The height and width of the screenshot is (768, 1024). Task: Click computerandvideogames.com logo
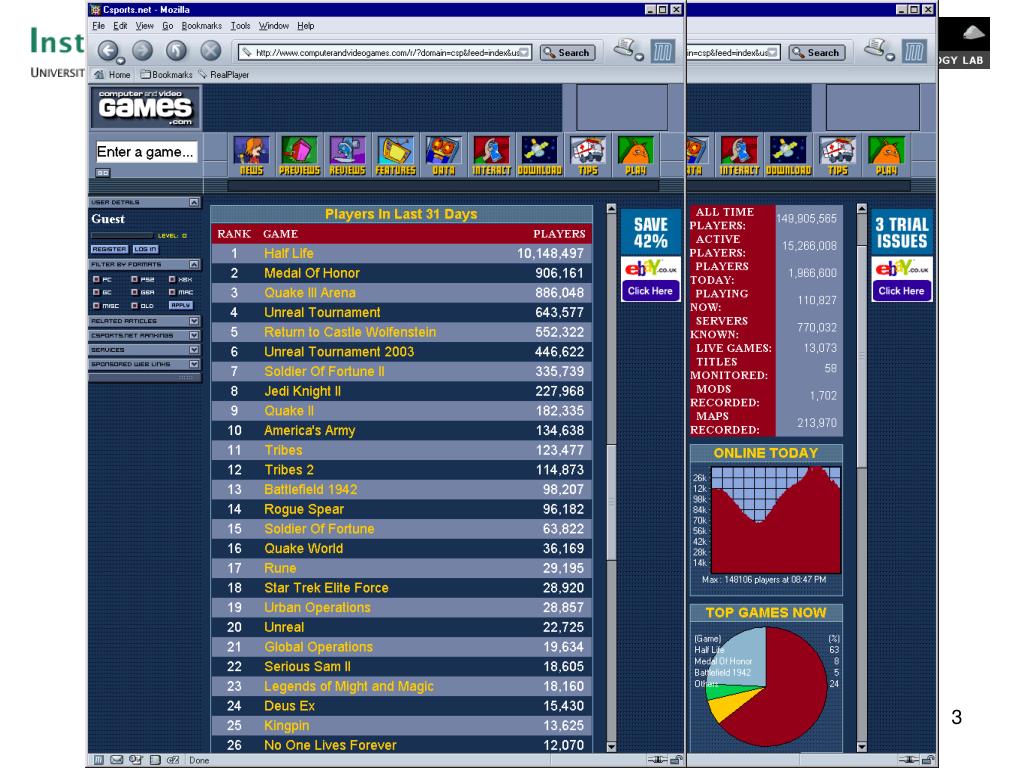[x=145, y=108]
